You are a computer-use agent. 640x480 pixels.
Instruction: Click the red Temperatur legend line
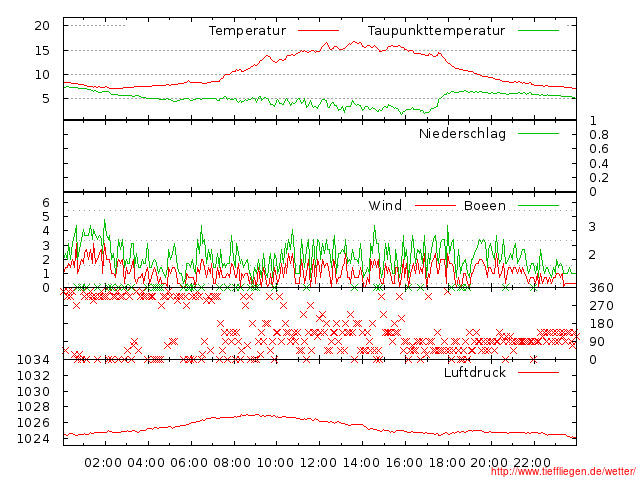tap(318, 31)
